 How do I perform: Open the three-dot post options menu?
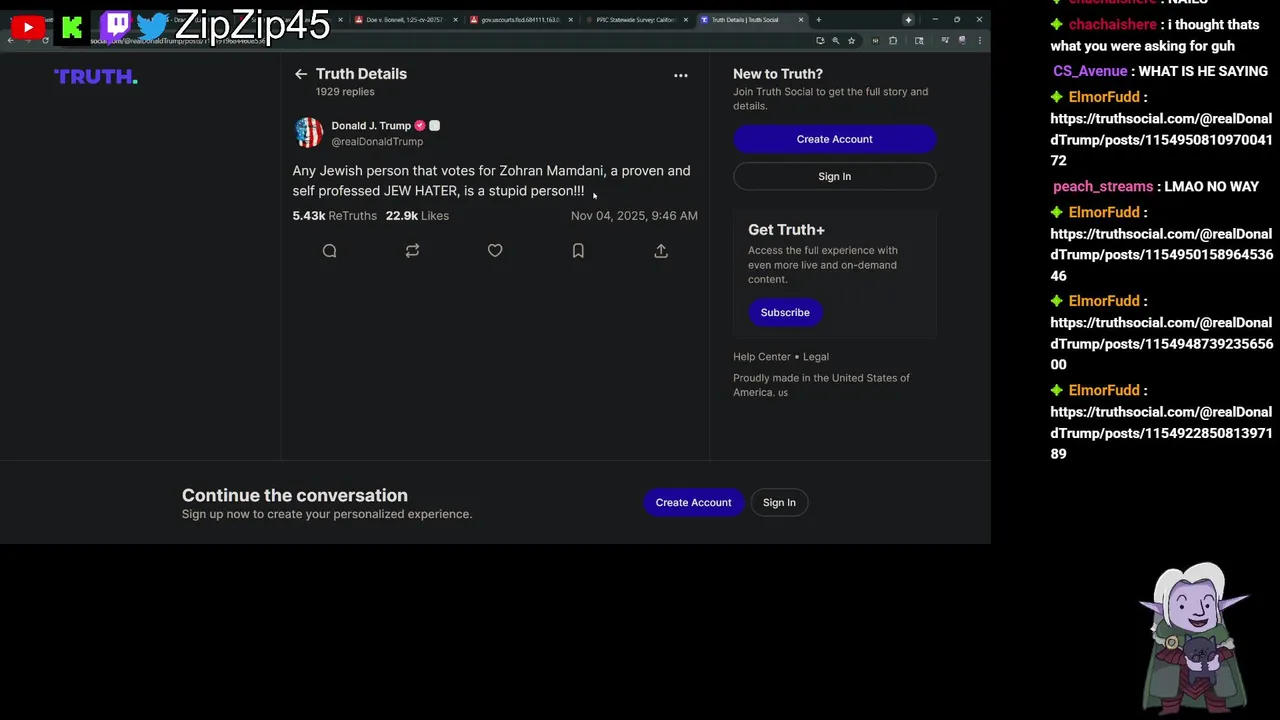point(681,75)
